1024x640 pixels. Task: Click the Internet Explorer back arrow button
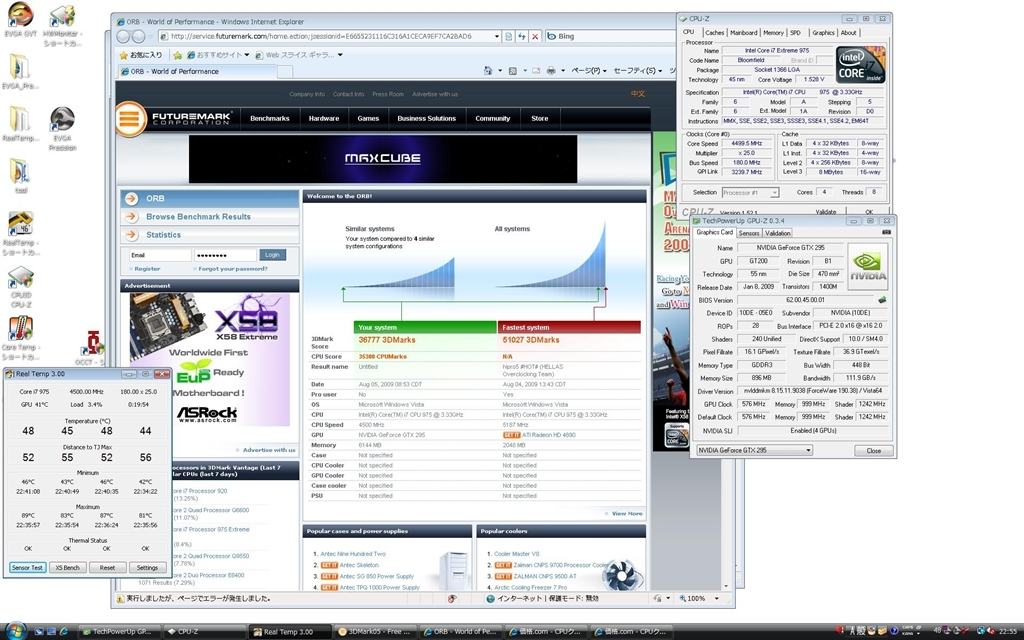click(x=123, y=37)
